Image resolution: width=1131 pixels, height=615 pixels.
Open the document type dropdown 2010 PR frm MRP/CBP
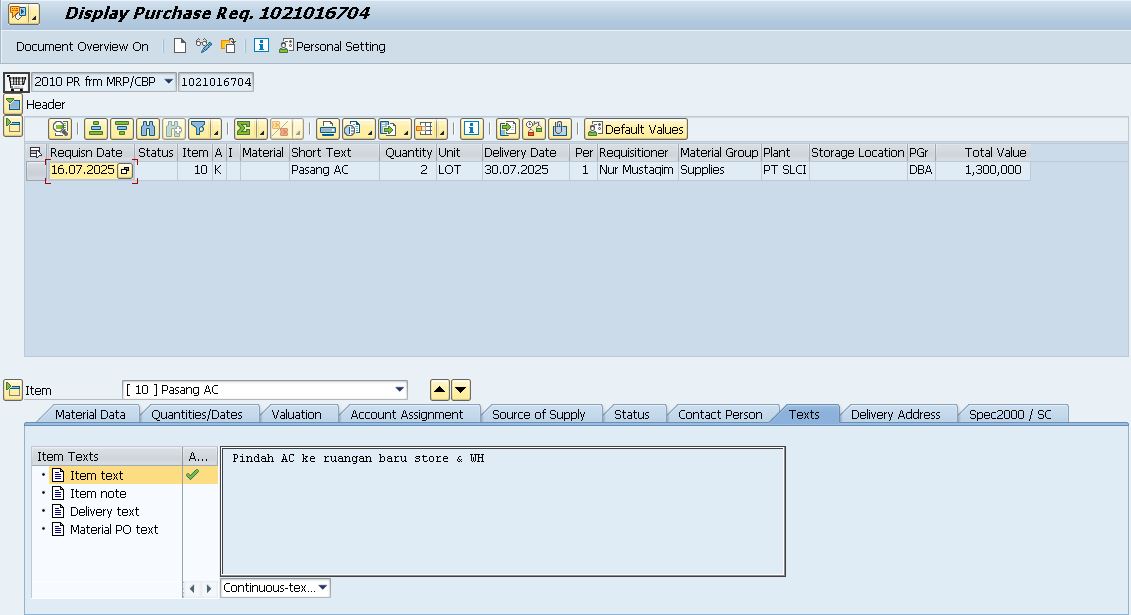[168, 81]
